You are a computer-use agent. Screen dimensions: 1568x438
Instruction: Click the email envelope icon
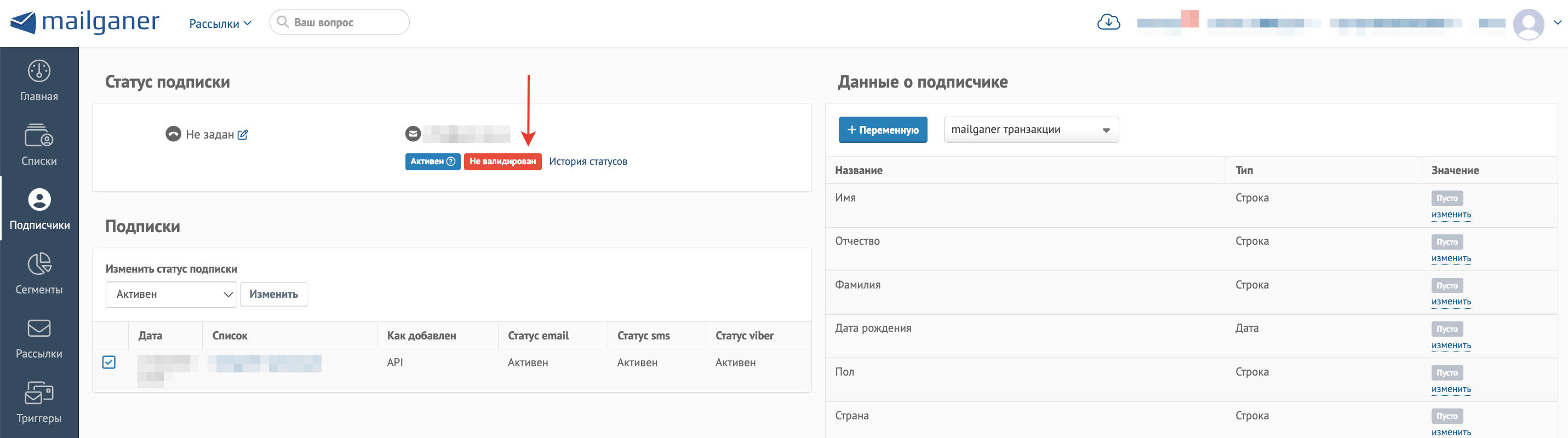click(x=413, y=134)
